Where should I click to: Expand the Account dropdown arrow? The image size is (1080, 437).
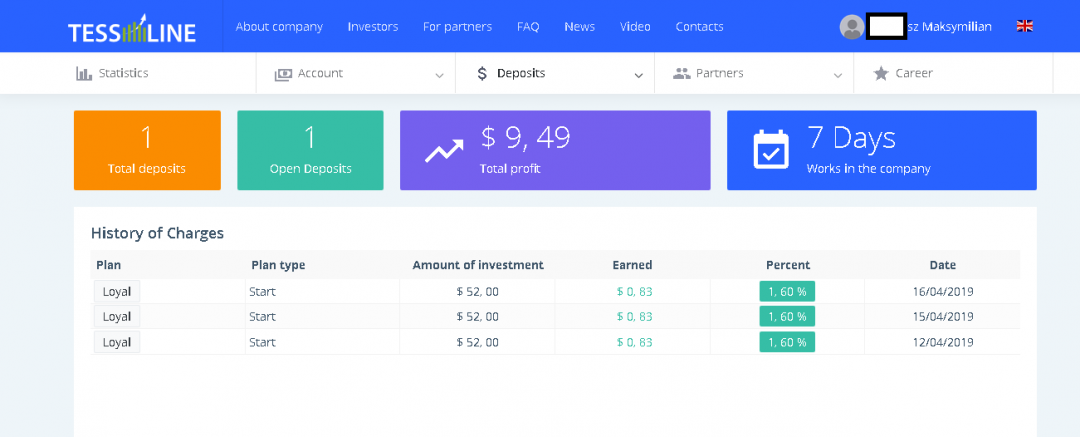[x=439, y=74]
